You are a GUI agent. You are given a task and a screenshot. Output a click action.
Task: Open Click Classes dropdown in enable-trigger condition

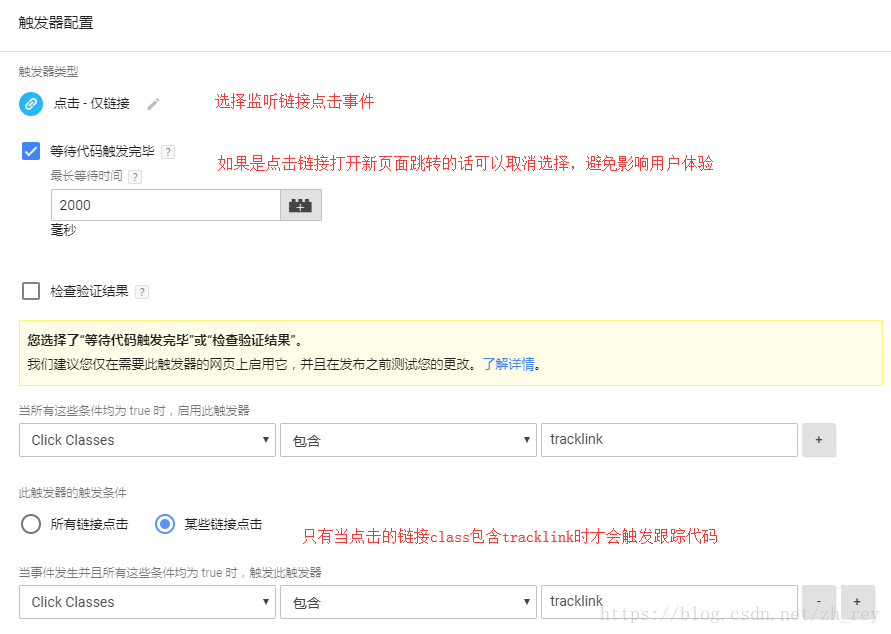click(147, 440)
